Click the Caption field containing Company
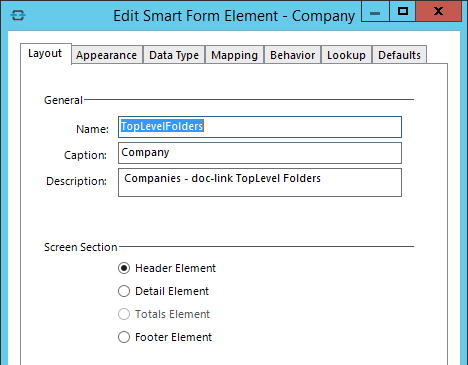This screenshot has width=468, height=365. pos(260,153)
